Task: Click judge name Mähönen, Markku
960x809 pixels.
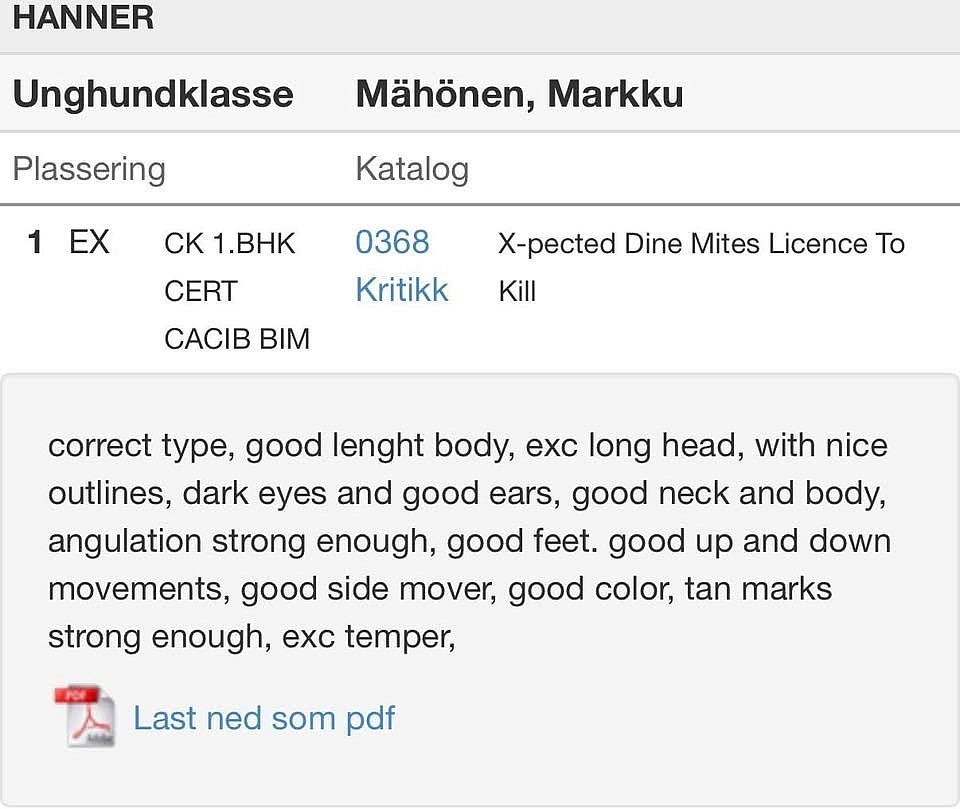Action: click(519, 94)
